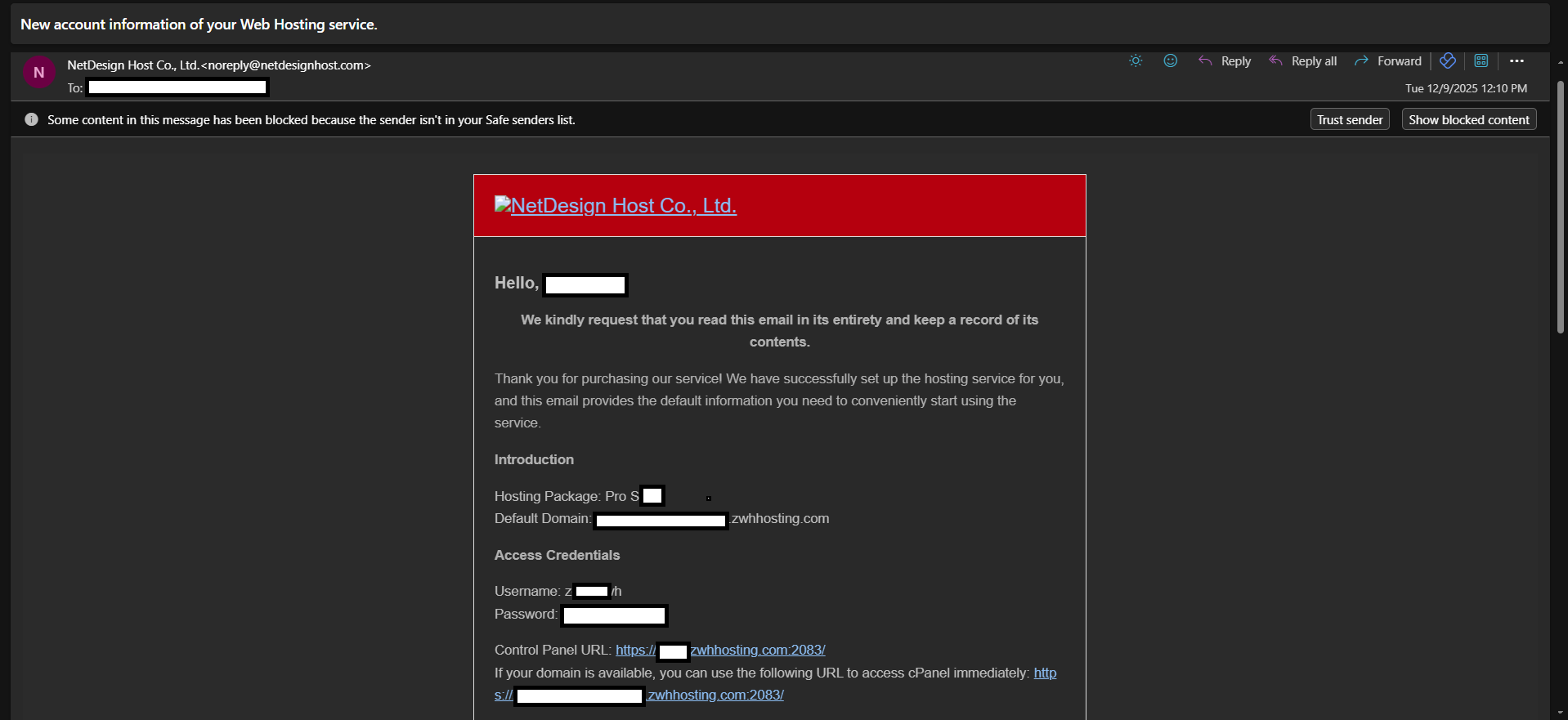Click the 'Username:' label
This screenshot has height=720, width=1568.
point(527,591)
